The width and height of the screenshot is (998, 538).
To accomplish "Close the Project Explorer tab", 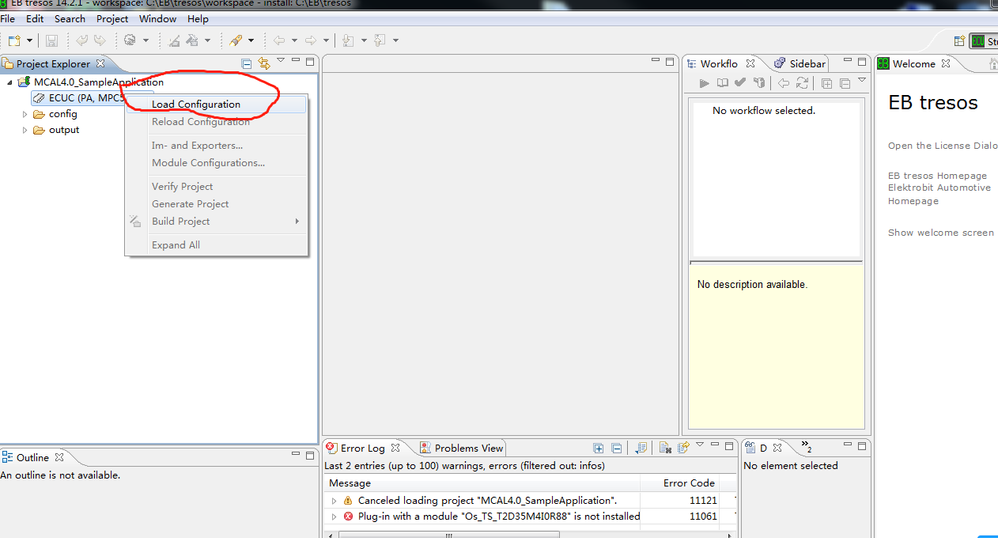I will point(100,64).
